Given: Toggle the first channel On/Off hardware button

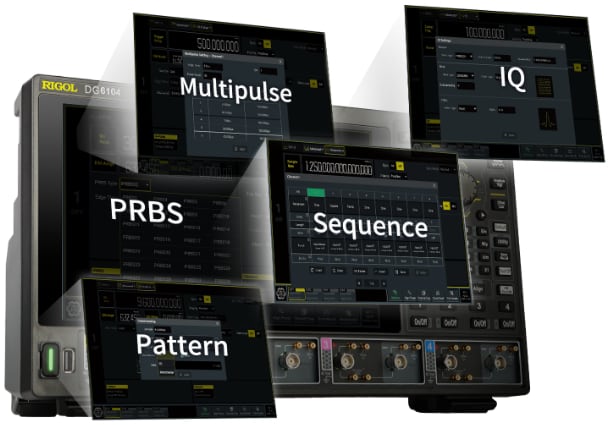Looking at the screenshot, I should pyautogui.click(x=420, y=322).
